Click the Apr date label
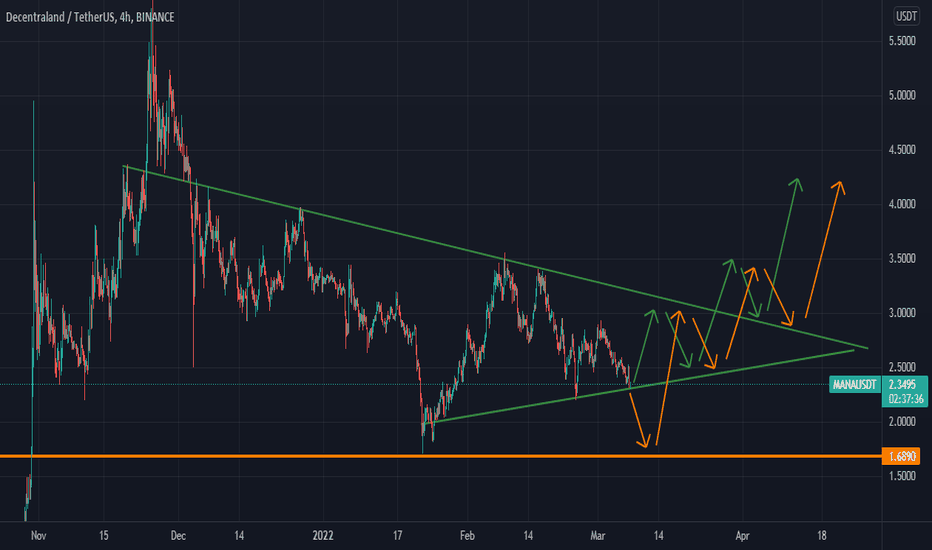This screenshot has width=932, height=550. (742, 536)
